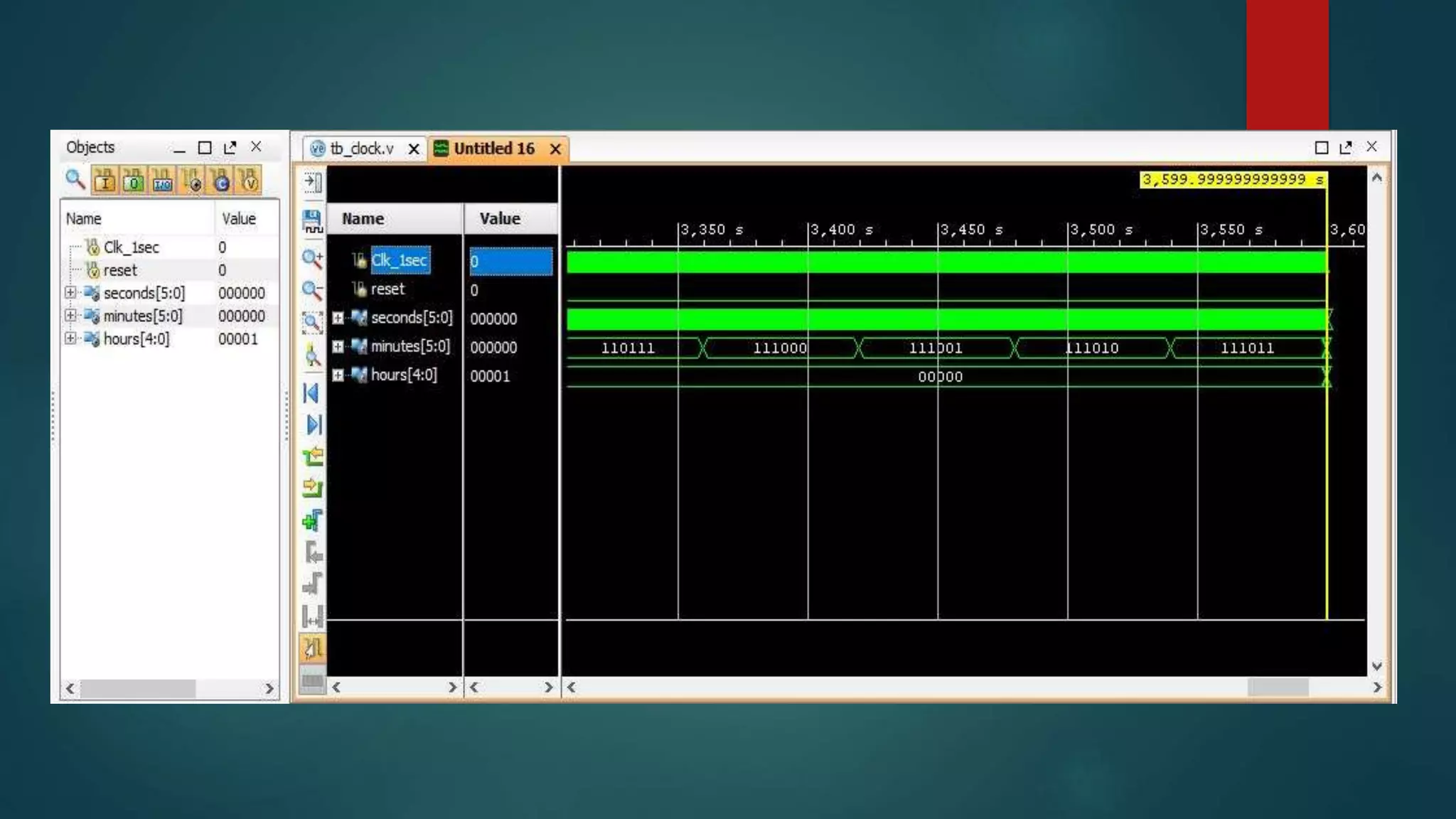Zoom out on the waveform

[x=313, y=290]
